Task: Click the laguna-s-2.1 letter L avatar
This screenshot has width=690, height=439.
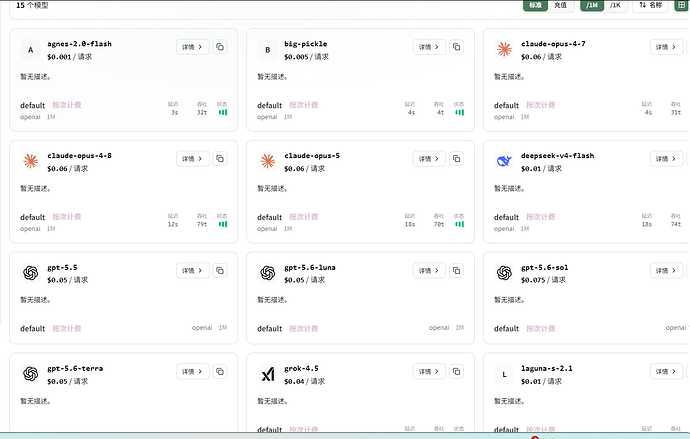Action: coord(504,374)
